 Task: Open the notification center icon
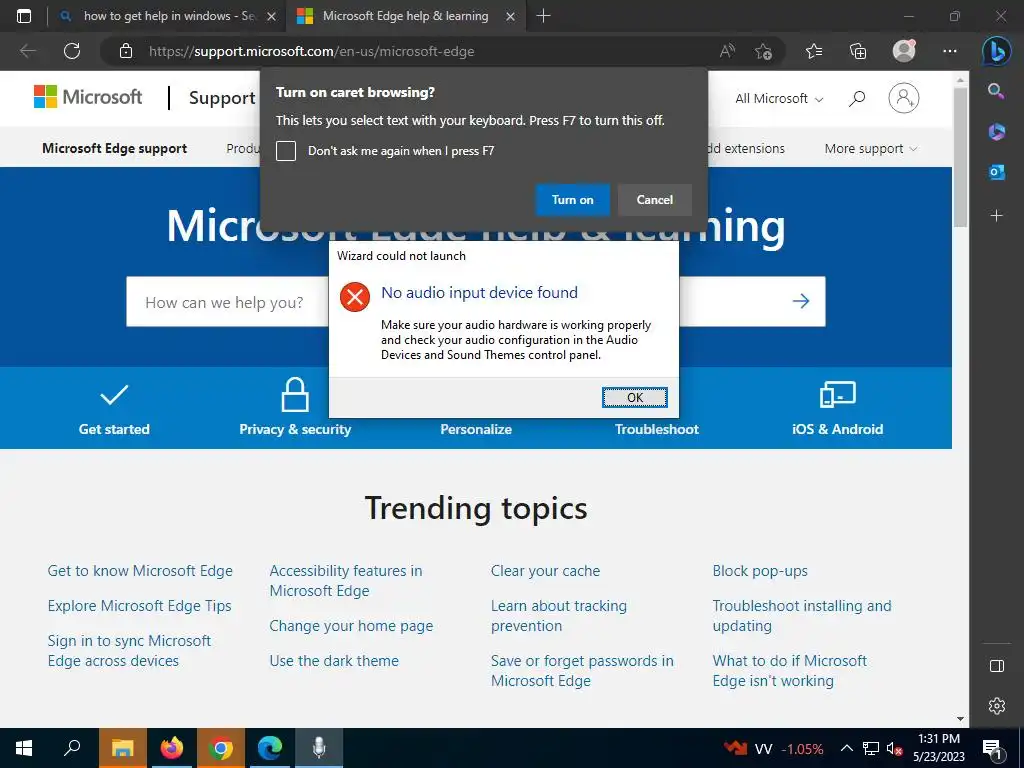click(x=992, y=748)
